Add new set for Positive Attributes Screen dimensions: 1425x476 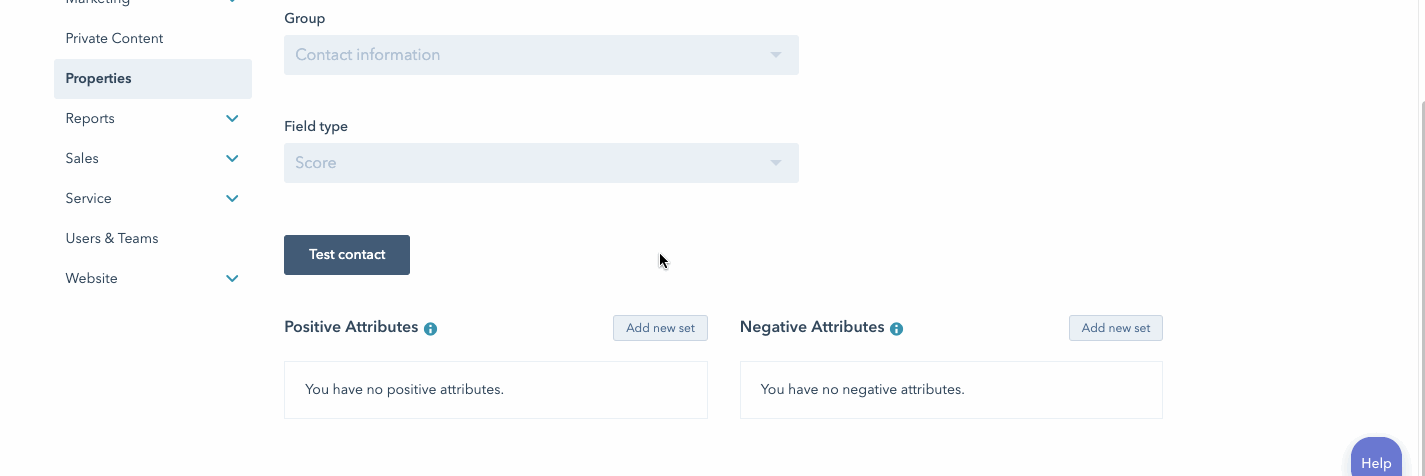(660, 328)
